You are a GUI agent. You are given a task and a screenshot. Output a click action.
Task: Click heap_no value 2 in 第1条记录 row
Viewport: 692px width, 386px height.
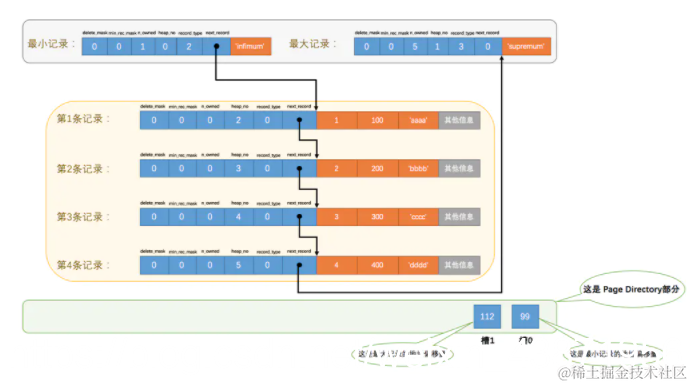point(238,120)
